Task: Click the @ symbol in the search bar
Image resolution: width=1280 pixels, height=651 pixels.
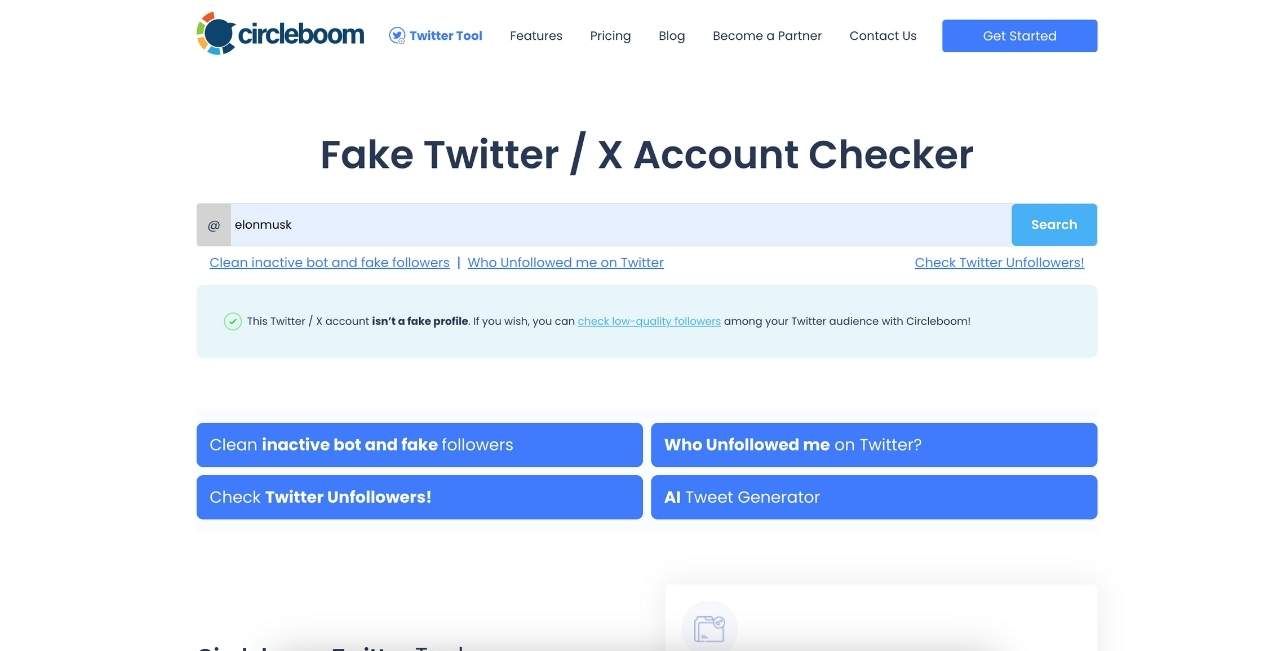Action: (213, 224)
